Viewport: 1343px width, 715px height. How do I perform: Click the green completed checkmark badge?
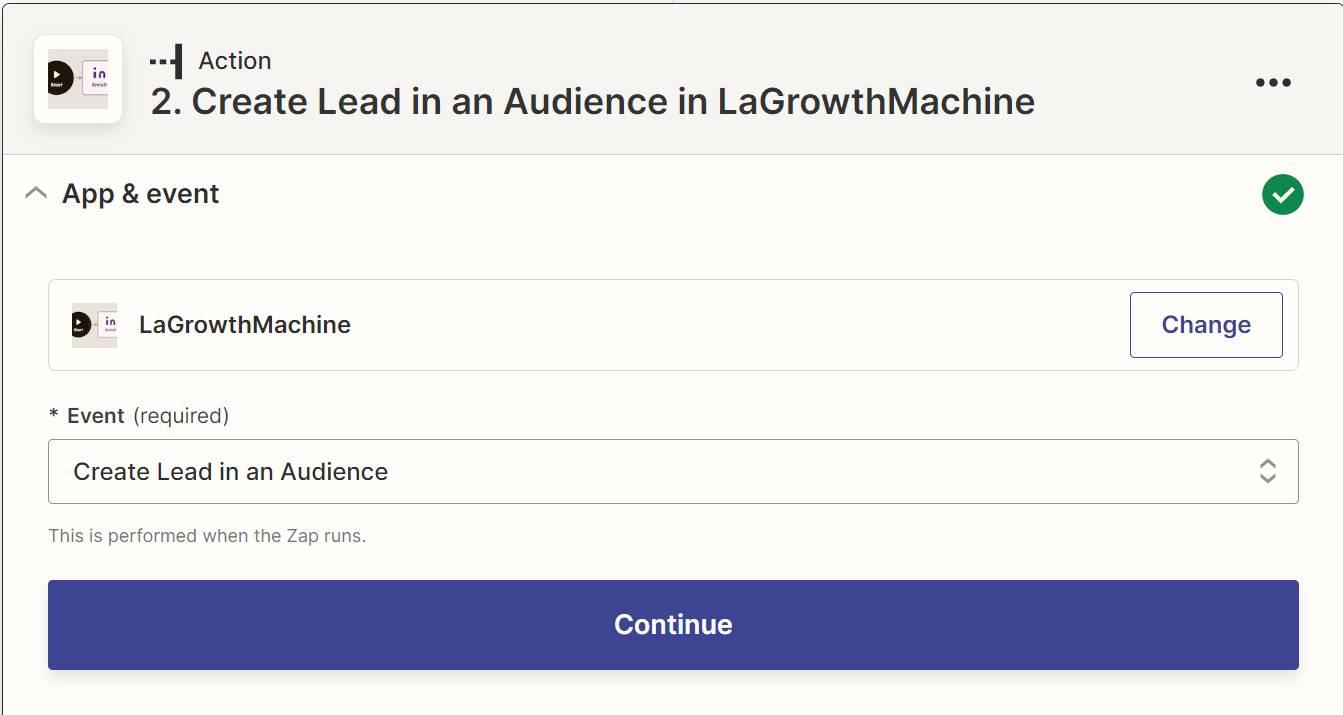pyautogui.click(x=1282, y=194)
